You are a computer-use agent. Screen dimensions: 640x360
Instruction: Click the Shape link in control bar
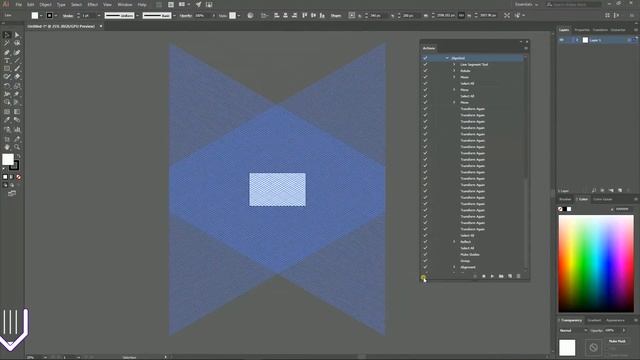(x=336, y=16)
